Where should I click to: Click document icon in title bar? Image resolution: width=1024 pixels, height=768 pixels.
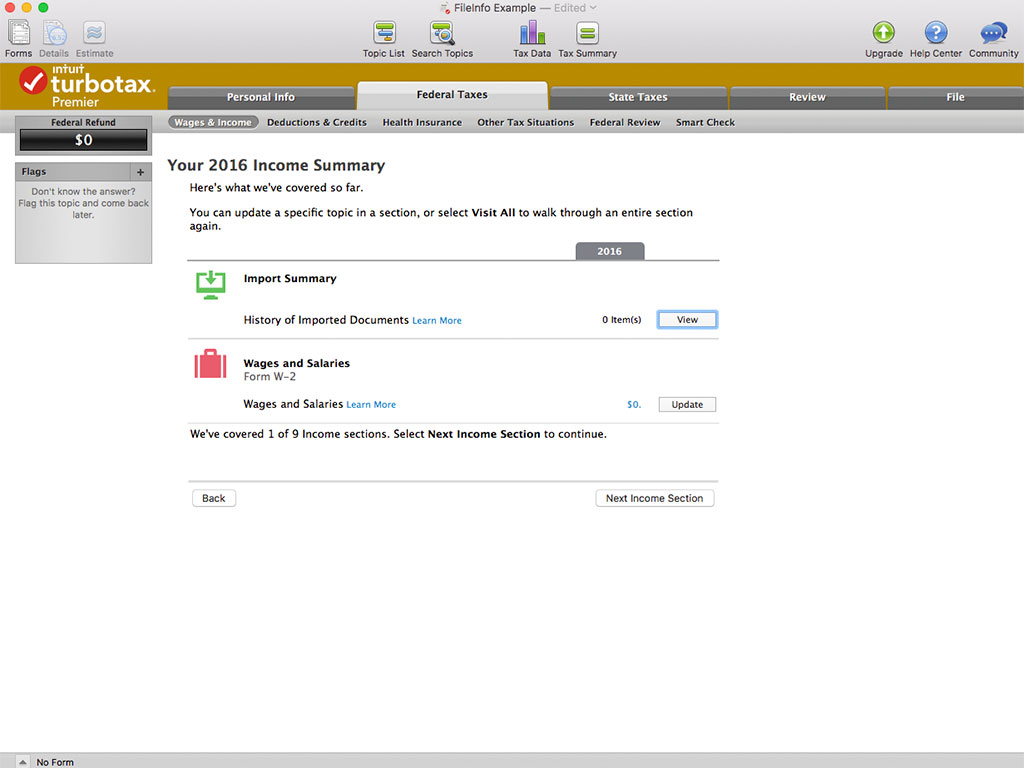445,8
